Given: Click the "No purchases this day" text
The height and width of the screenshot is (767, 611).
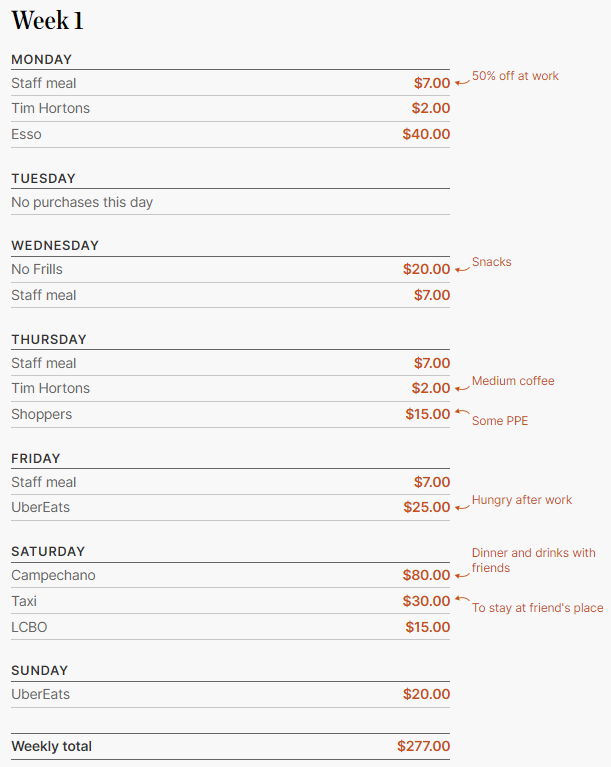Looking at the screenshot, I should (82, 202).
